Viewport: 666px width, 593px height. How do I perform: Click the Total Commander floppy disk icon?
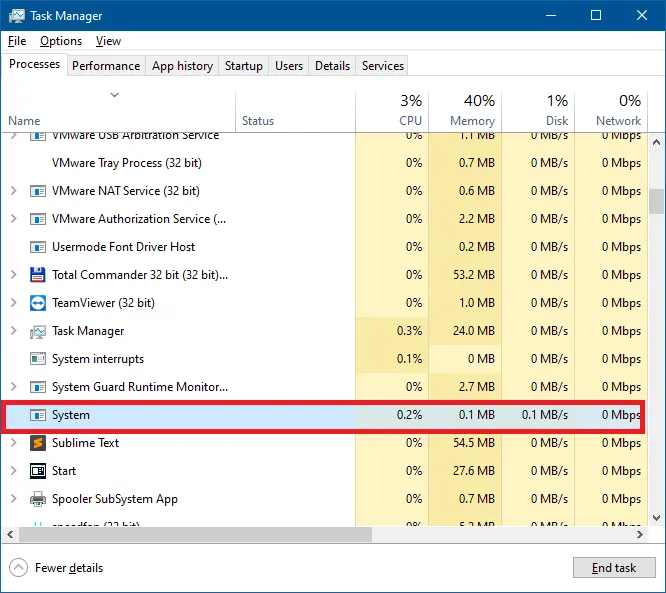pyautogui.click(x=38, y=275)
